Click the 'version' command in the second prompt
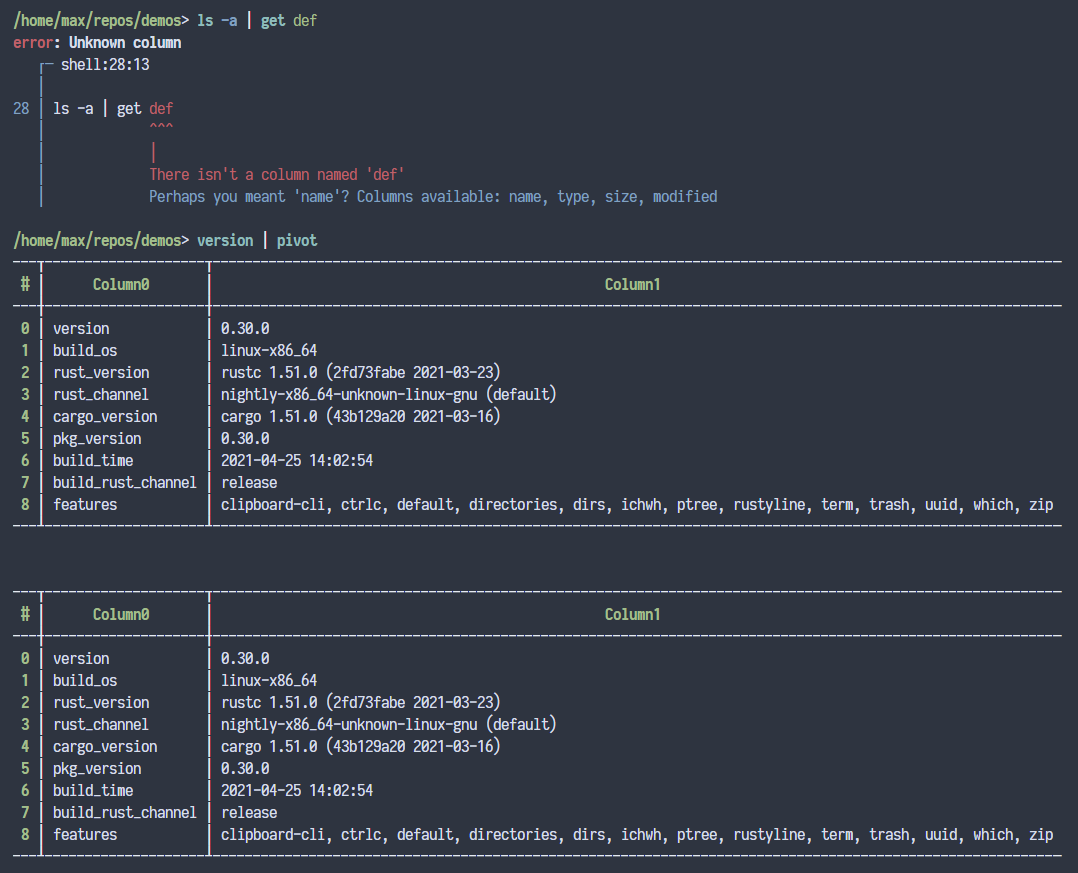Viewport: 1078px width, 873px height. 225,240
